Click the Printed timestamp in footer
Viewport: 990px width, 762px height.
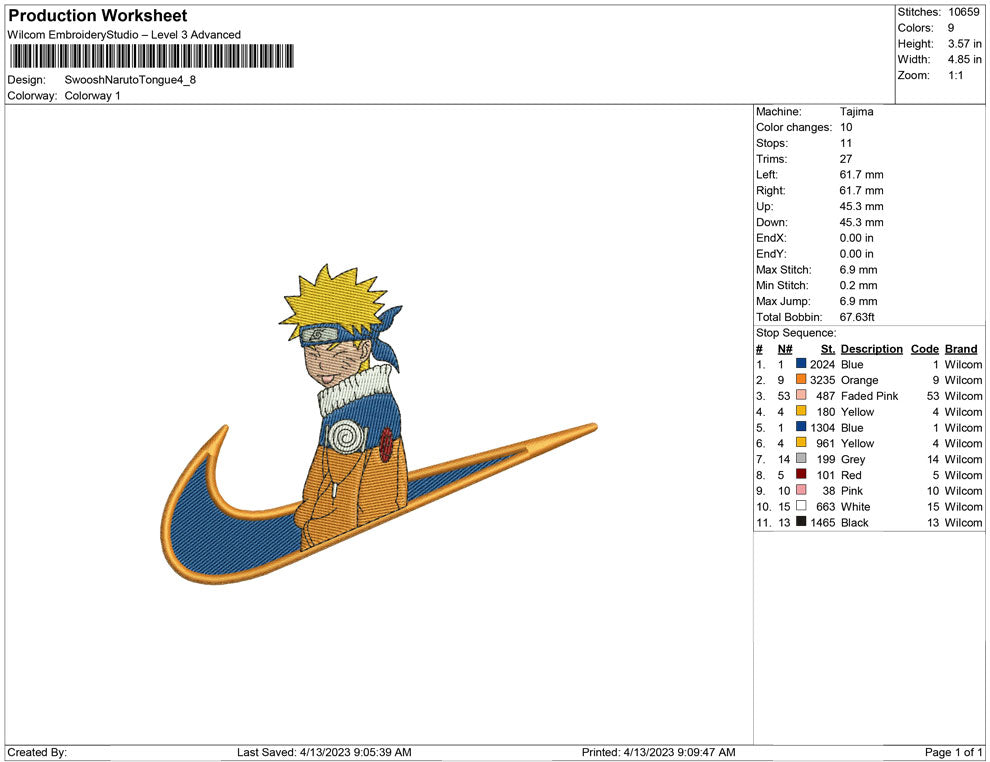[659, 752]
